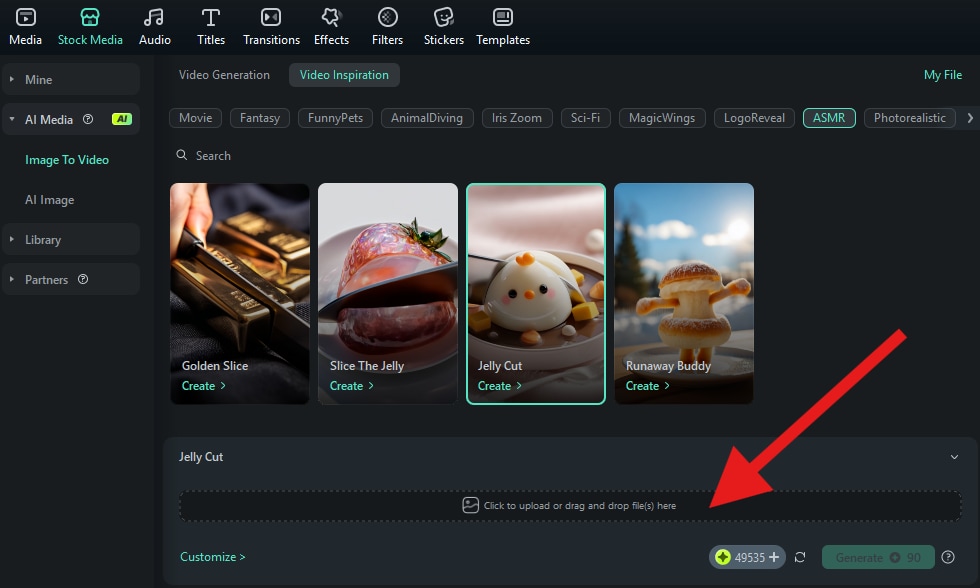Click the Jelly Cut panel heading text

[x=201, y=457]
